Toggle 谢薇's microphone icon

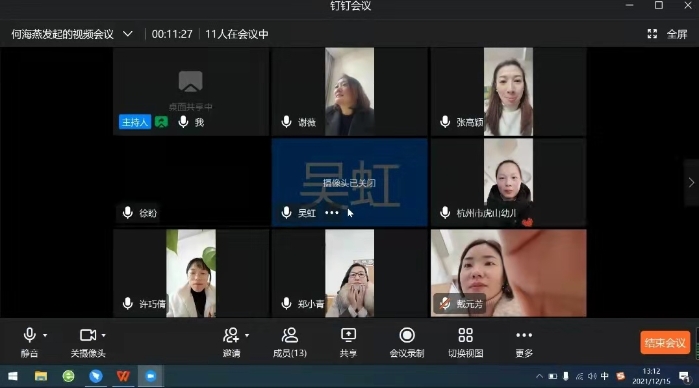[x=287, y=121]
